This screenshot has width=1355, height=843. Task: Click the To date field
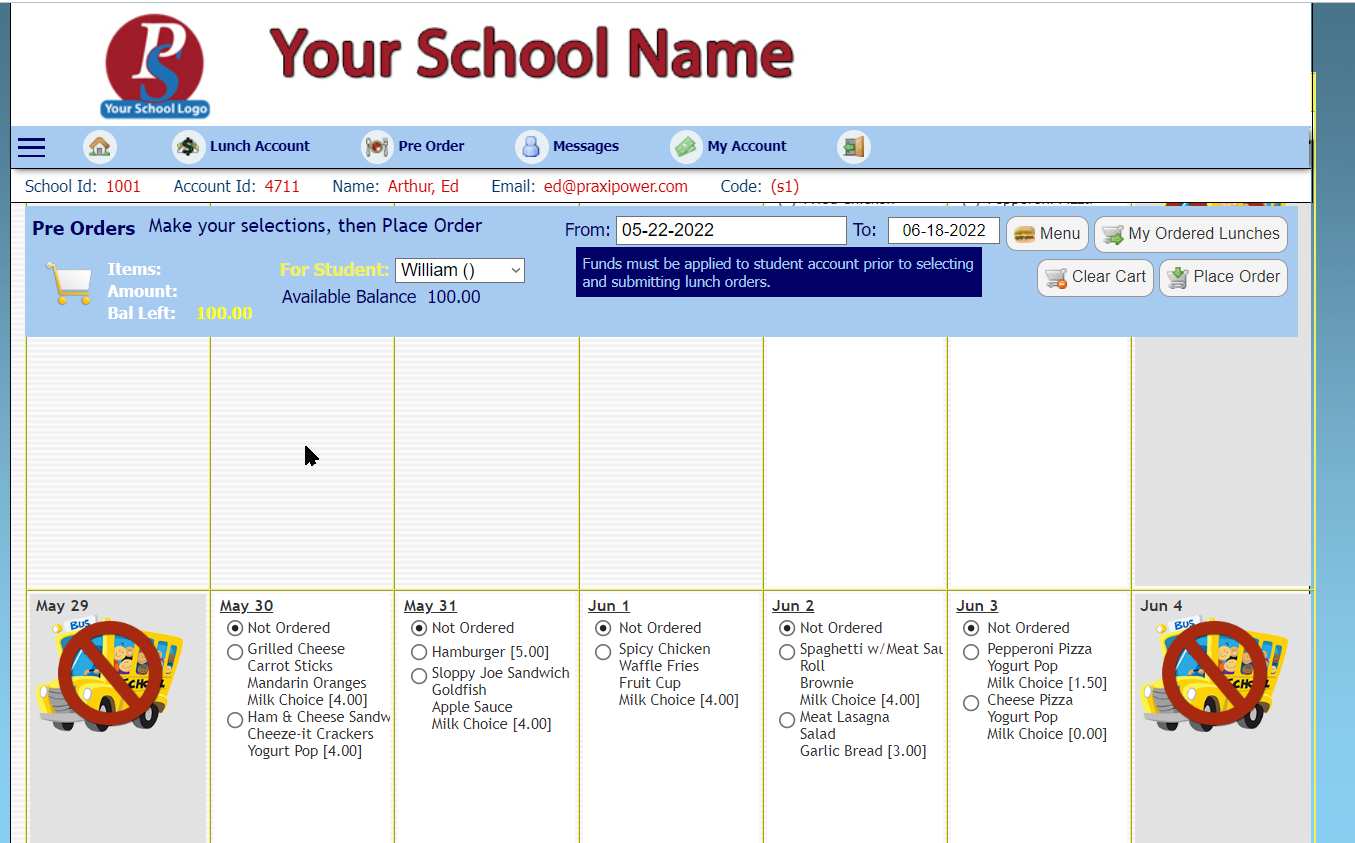[944, 230]
